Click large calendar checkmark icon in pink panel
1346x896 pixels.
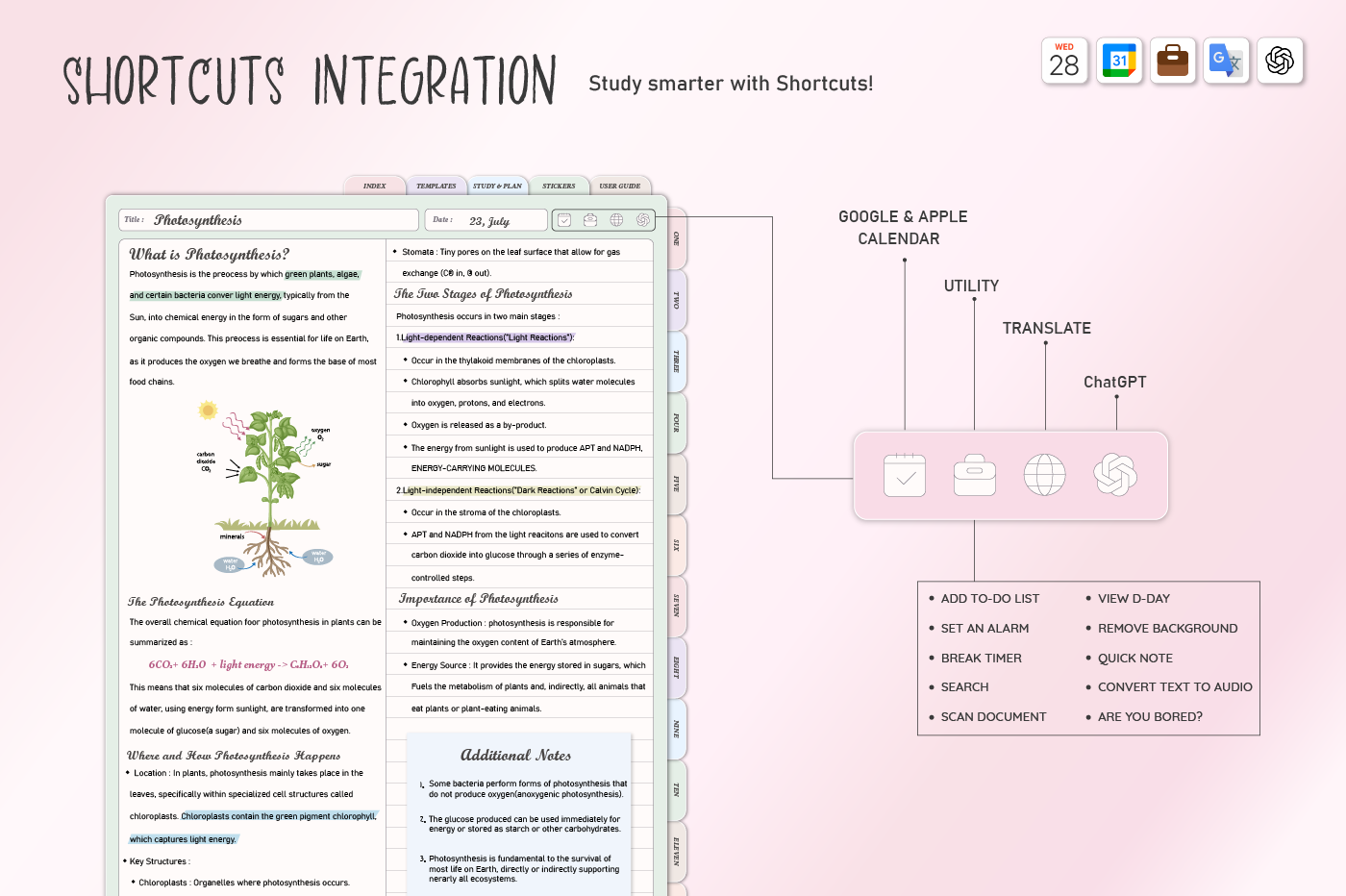(x=905, y=475)
